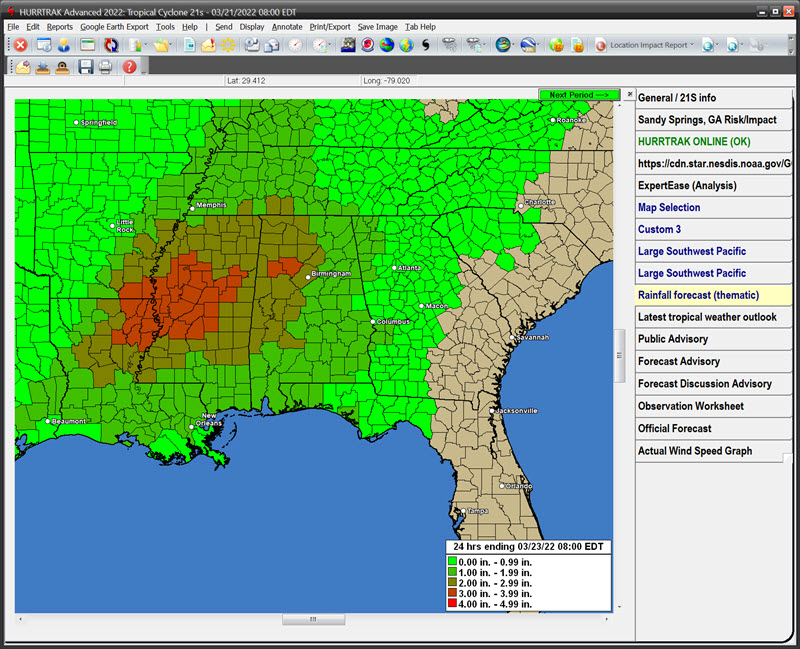Click the red X icon in the toolbar

click(x=20, y=45)
